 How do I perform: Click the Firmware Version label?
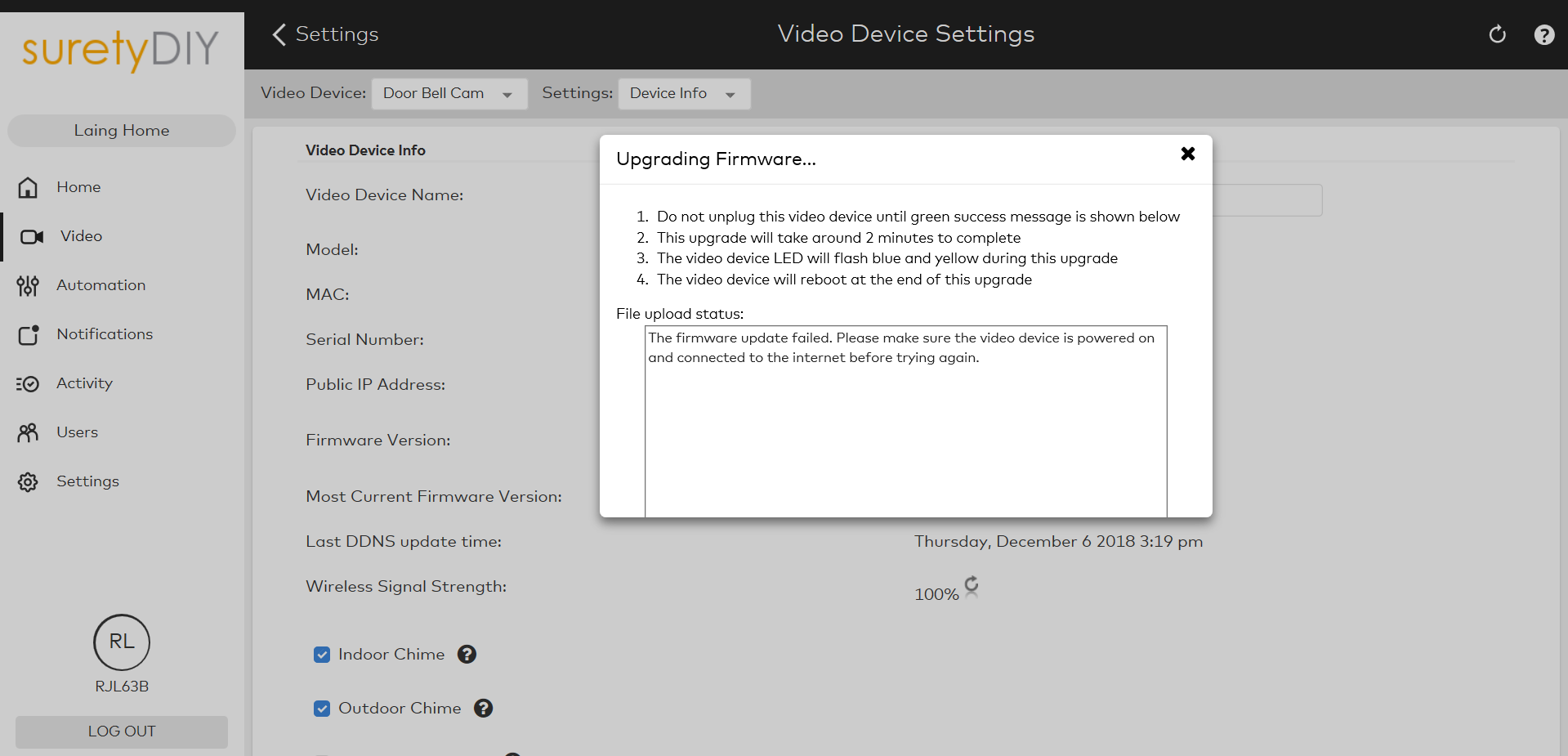[378, 441]
